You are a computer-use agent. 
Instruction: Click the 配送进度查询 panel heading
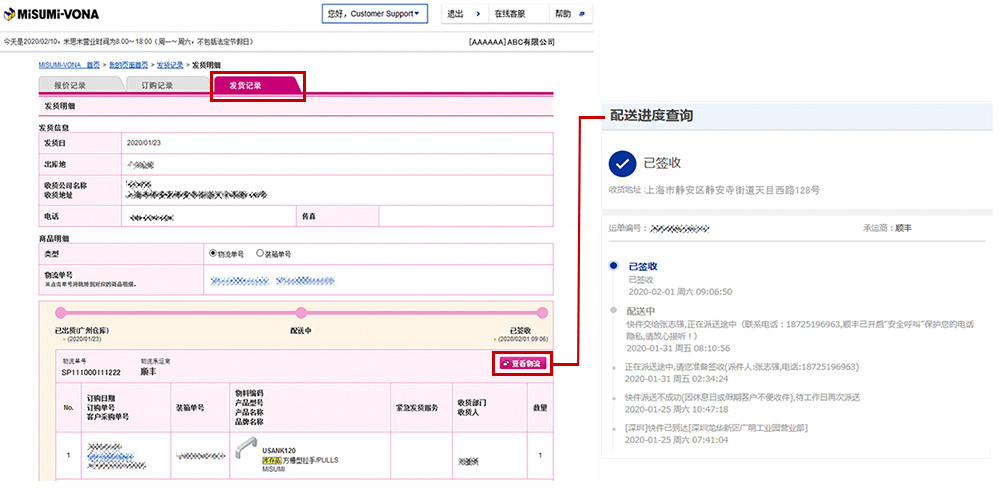(651, 116)
